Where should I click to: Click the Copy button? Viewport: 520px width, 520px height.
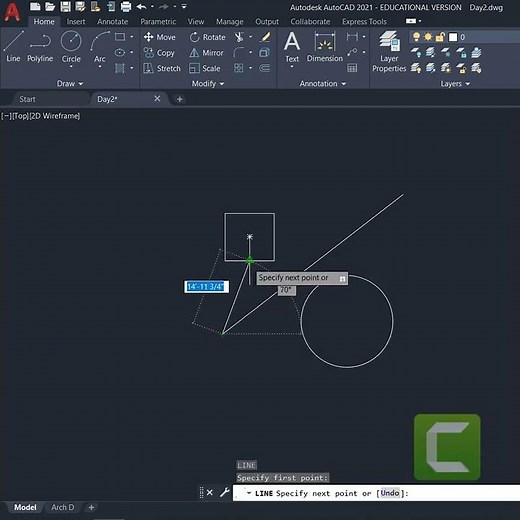(x=159, y=52)
